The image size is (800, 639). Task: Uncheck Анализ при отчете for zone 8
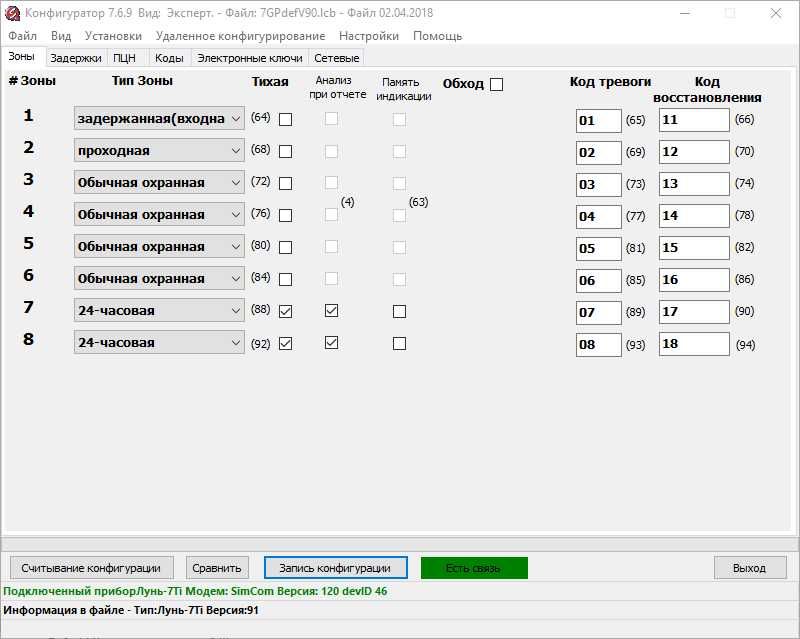332,342
